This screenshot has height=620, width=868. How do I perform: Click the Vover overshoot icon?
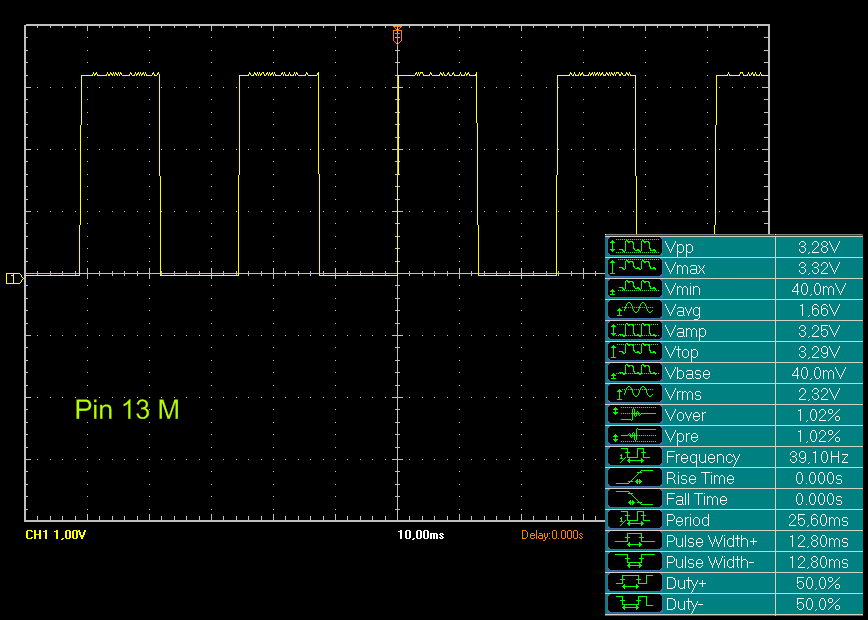click(634, 415)
